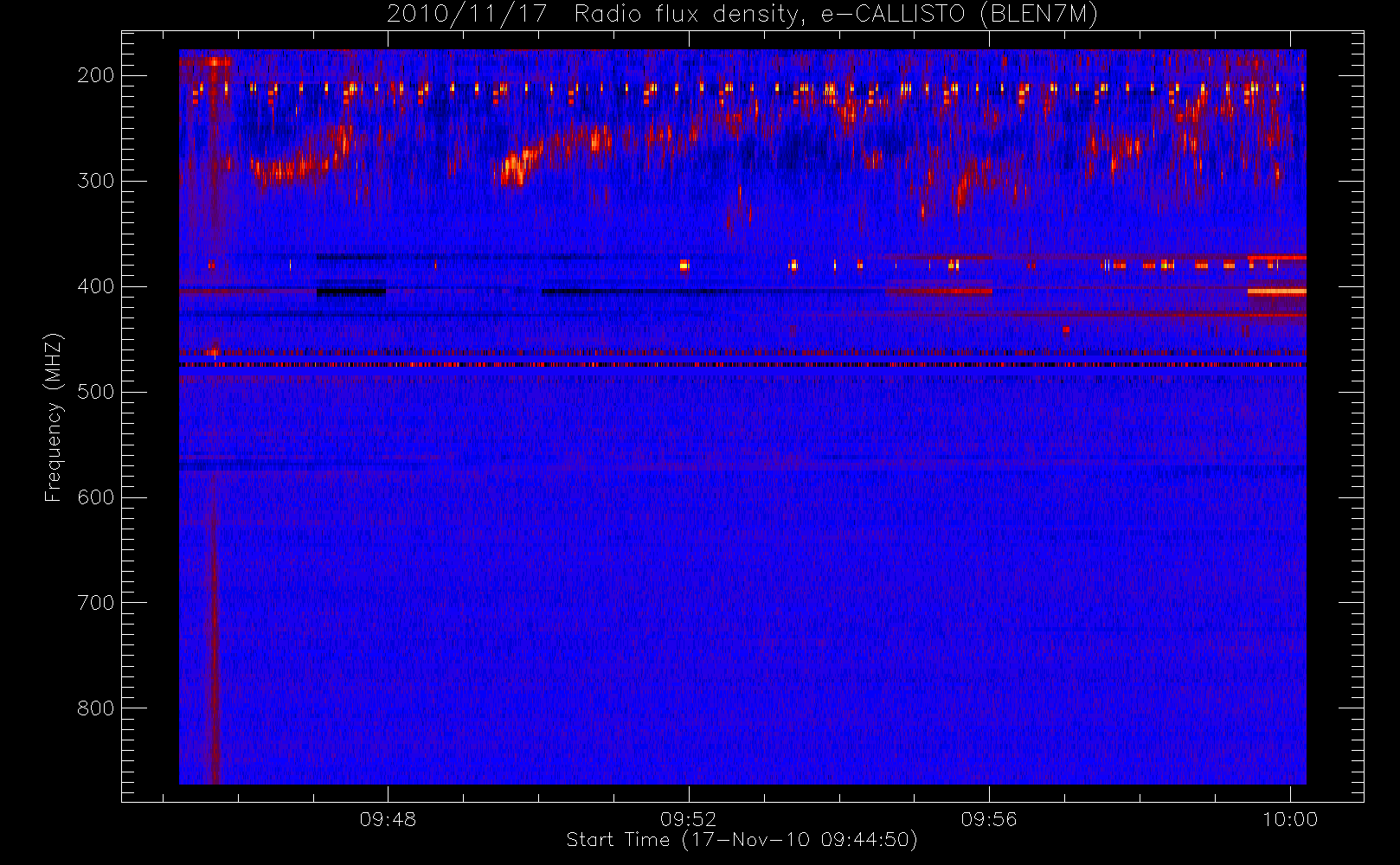
Task: Click the 200 frequency tick label
Action: pos(96,75)
